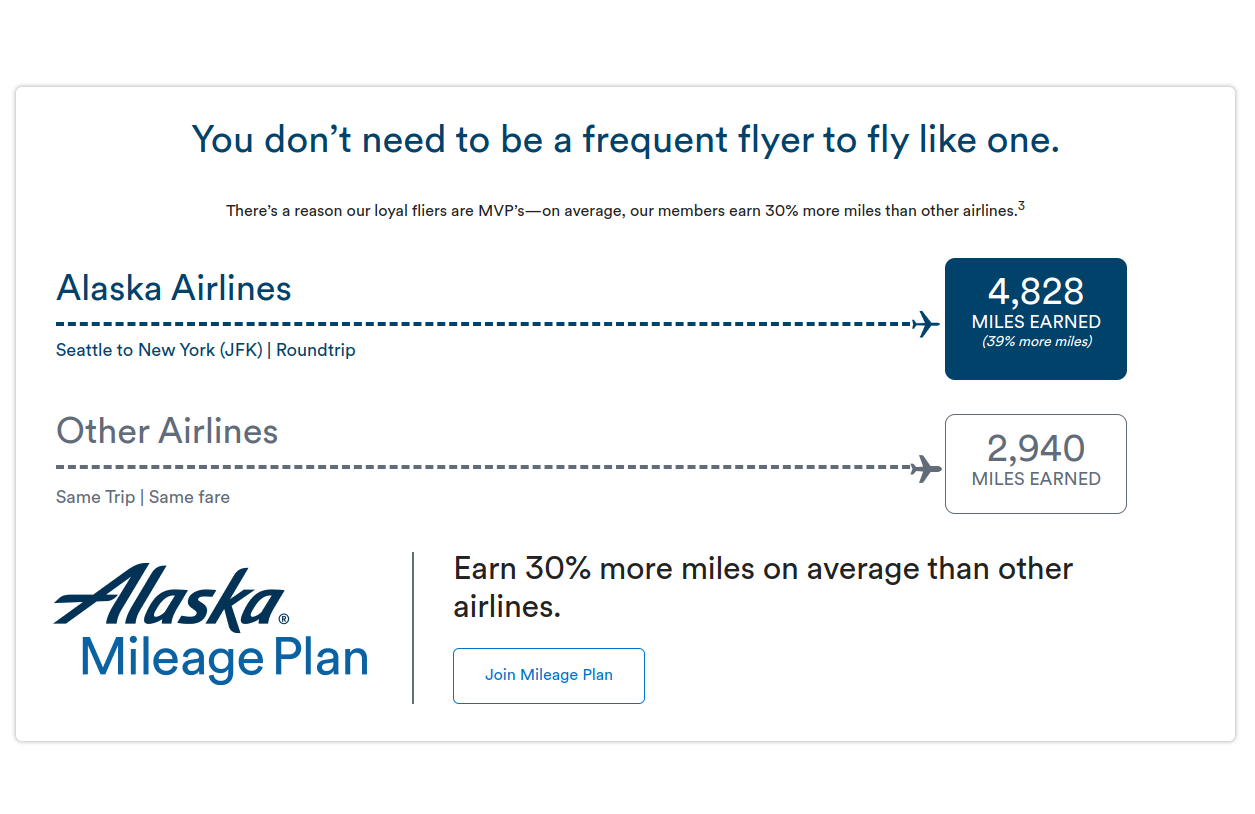Click the 2,940 miles earned box
The height and width of the screenshot is (814, 1255).
click(1035, 464)
